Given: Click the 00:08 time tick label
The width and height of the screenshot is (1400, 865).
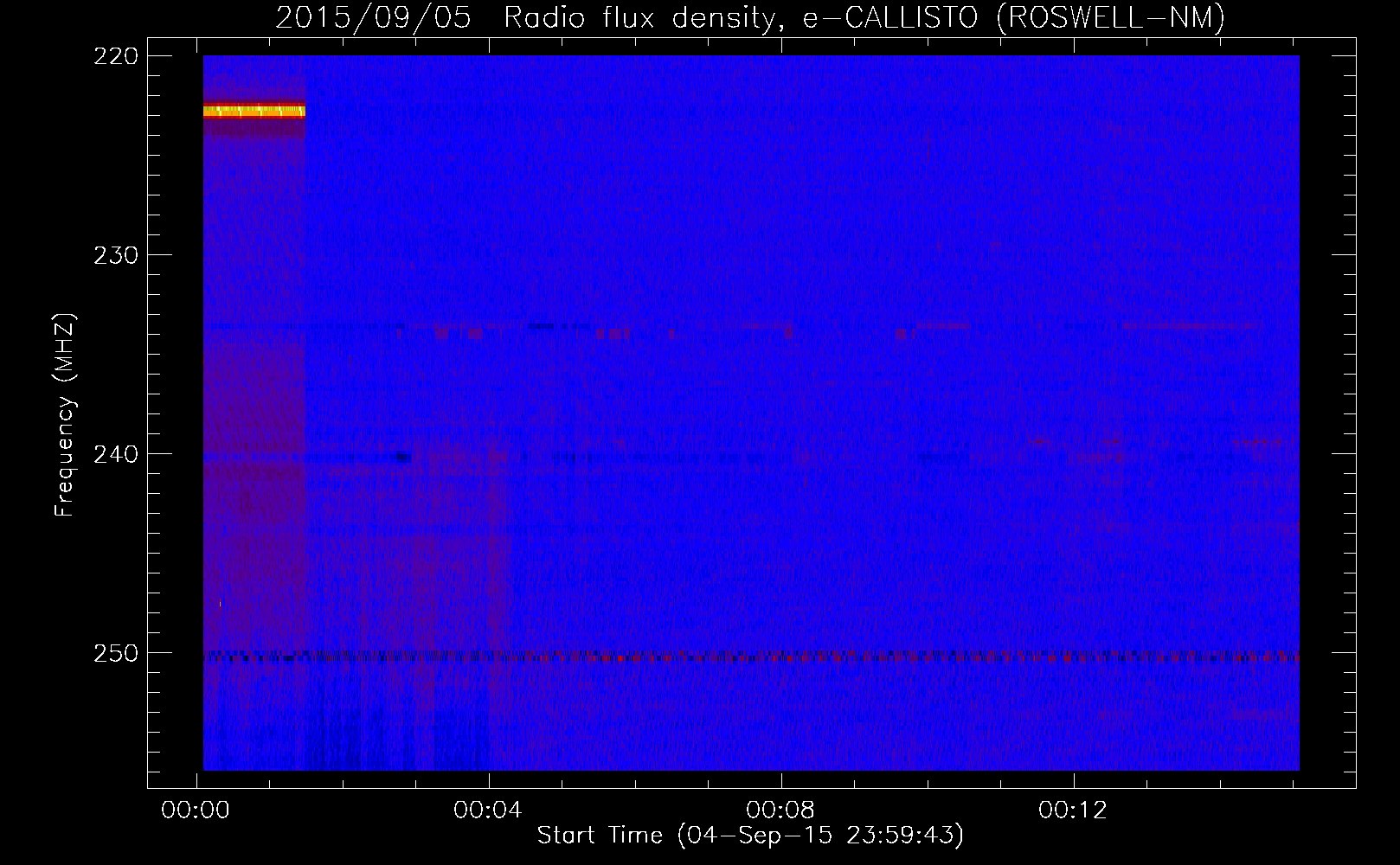Looking at the screenshot, I should click(x=780, y=811).
